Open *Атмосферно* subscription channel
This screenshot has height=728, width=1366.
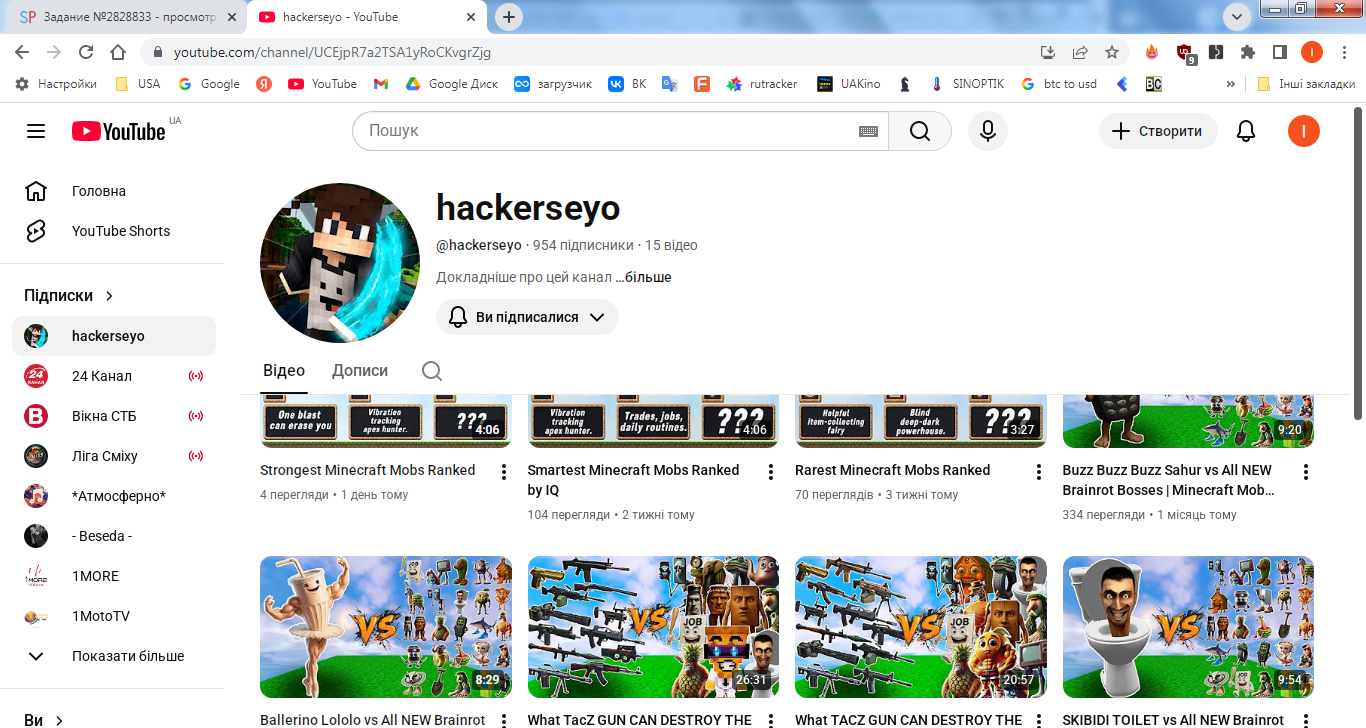(x=114, y=496)
